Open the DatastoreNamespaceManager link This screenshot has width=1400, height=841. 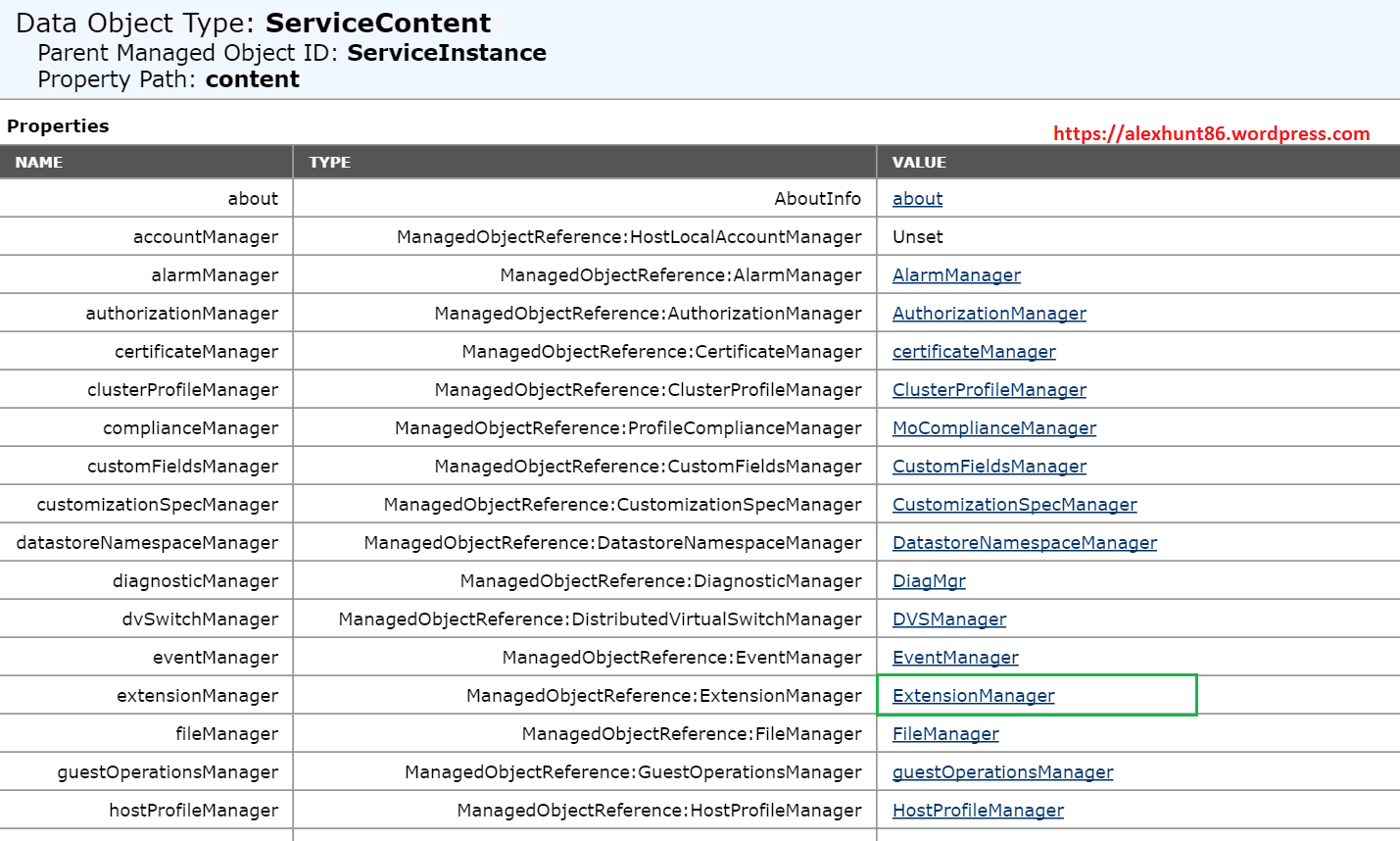click(1024, 543)
